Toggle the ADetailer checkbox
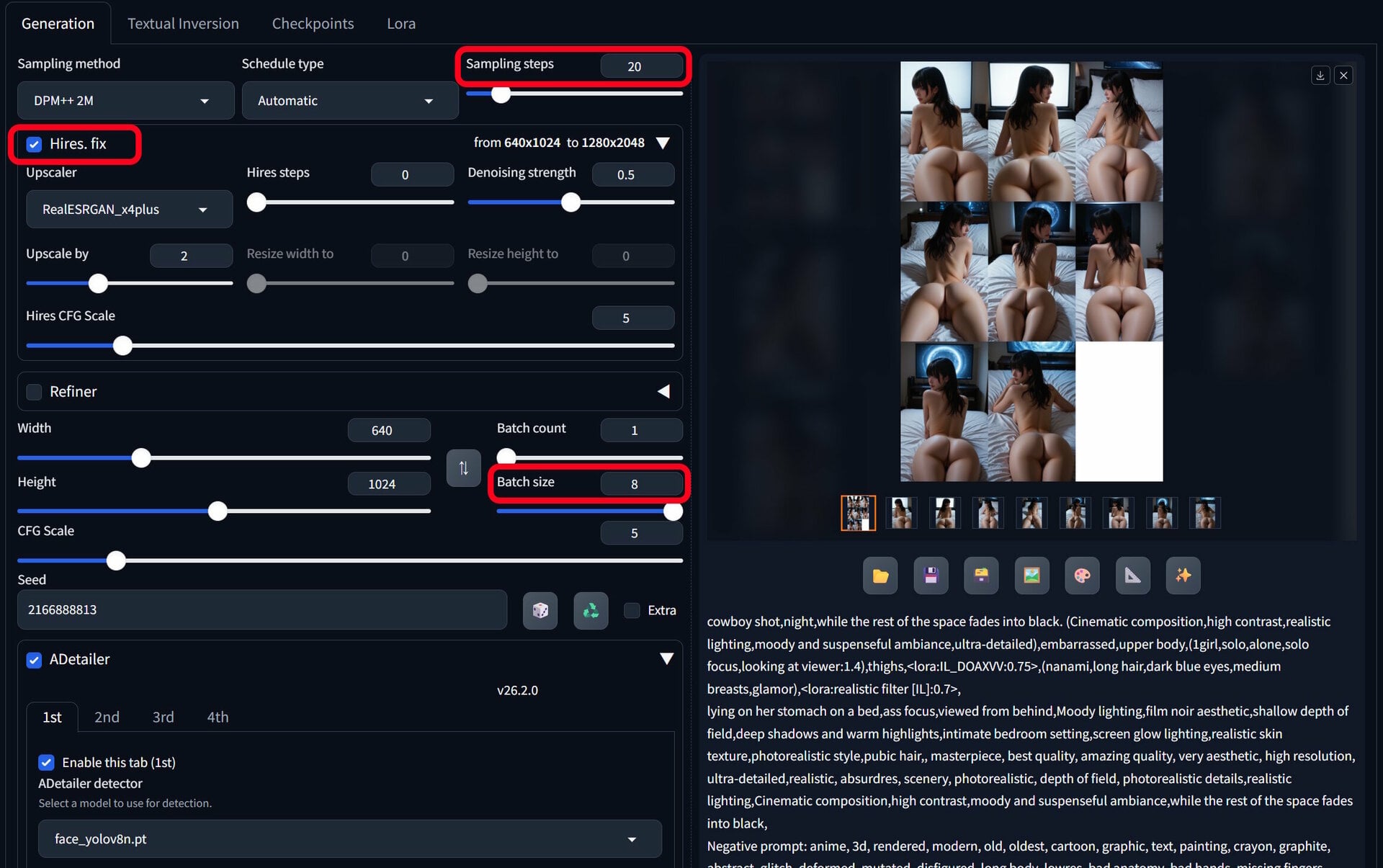This screenshot has width=1383, height=868. pyautogui.click(x=34, y=660)
